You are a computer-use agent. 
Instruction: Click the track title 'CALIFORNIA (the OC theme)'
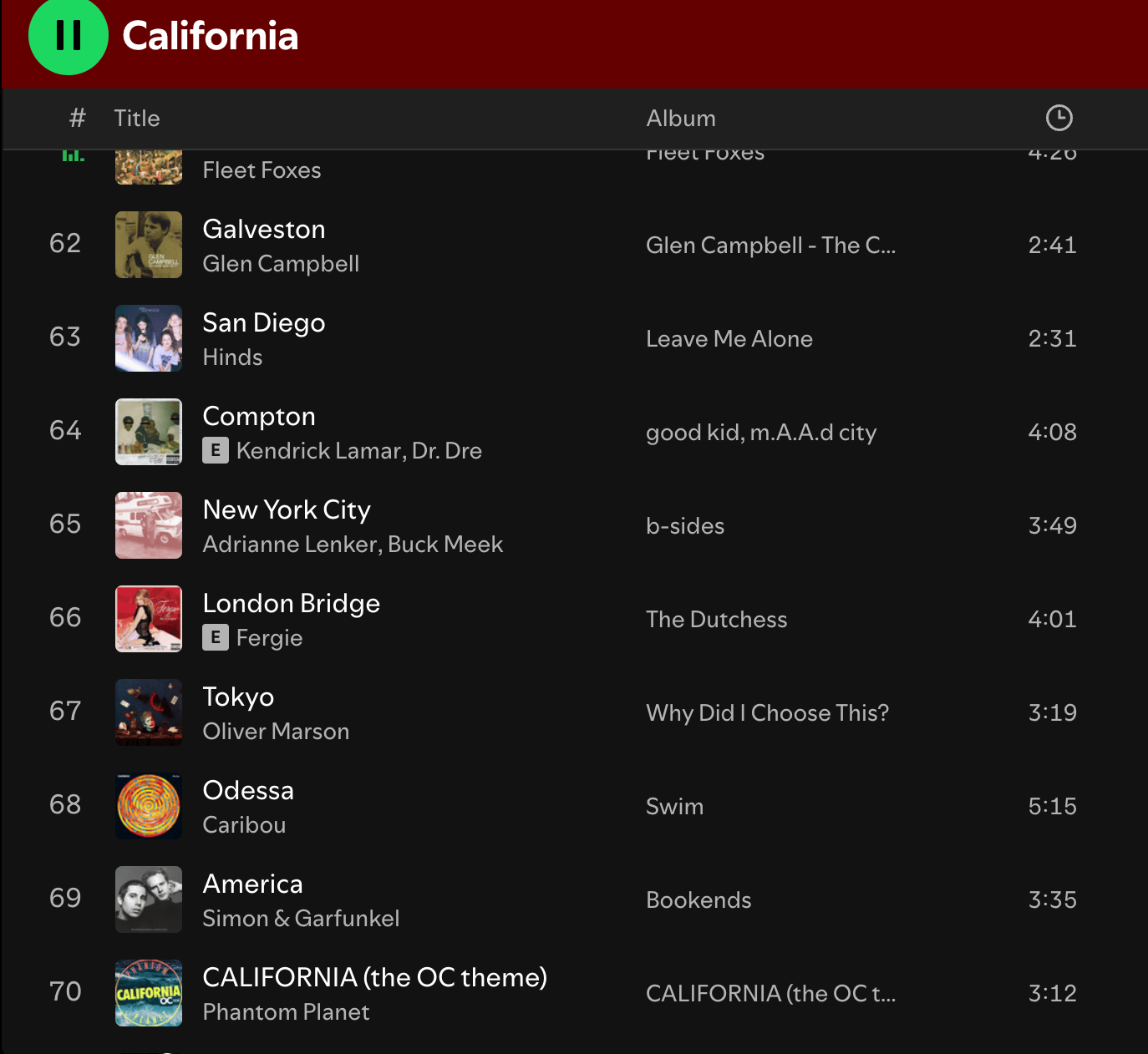(375, 978)
